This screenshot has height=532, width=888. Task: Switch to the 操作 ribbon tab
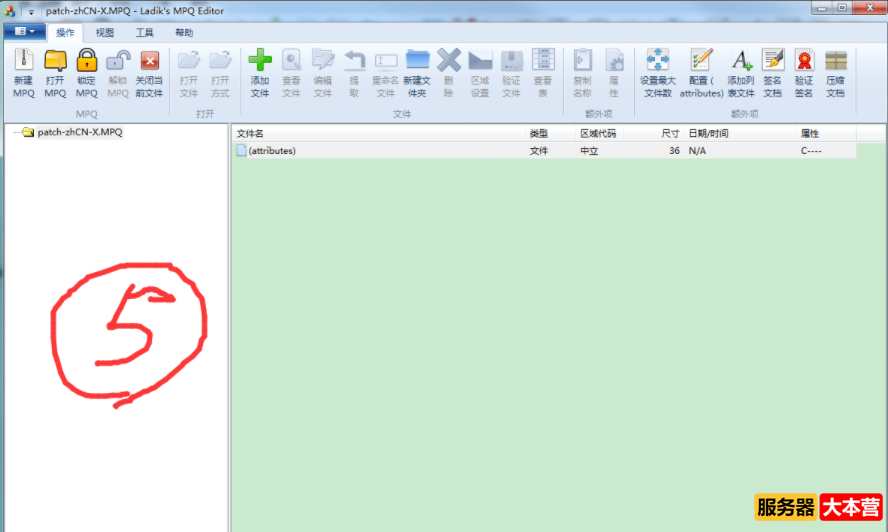(x=65, y=33)
